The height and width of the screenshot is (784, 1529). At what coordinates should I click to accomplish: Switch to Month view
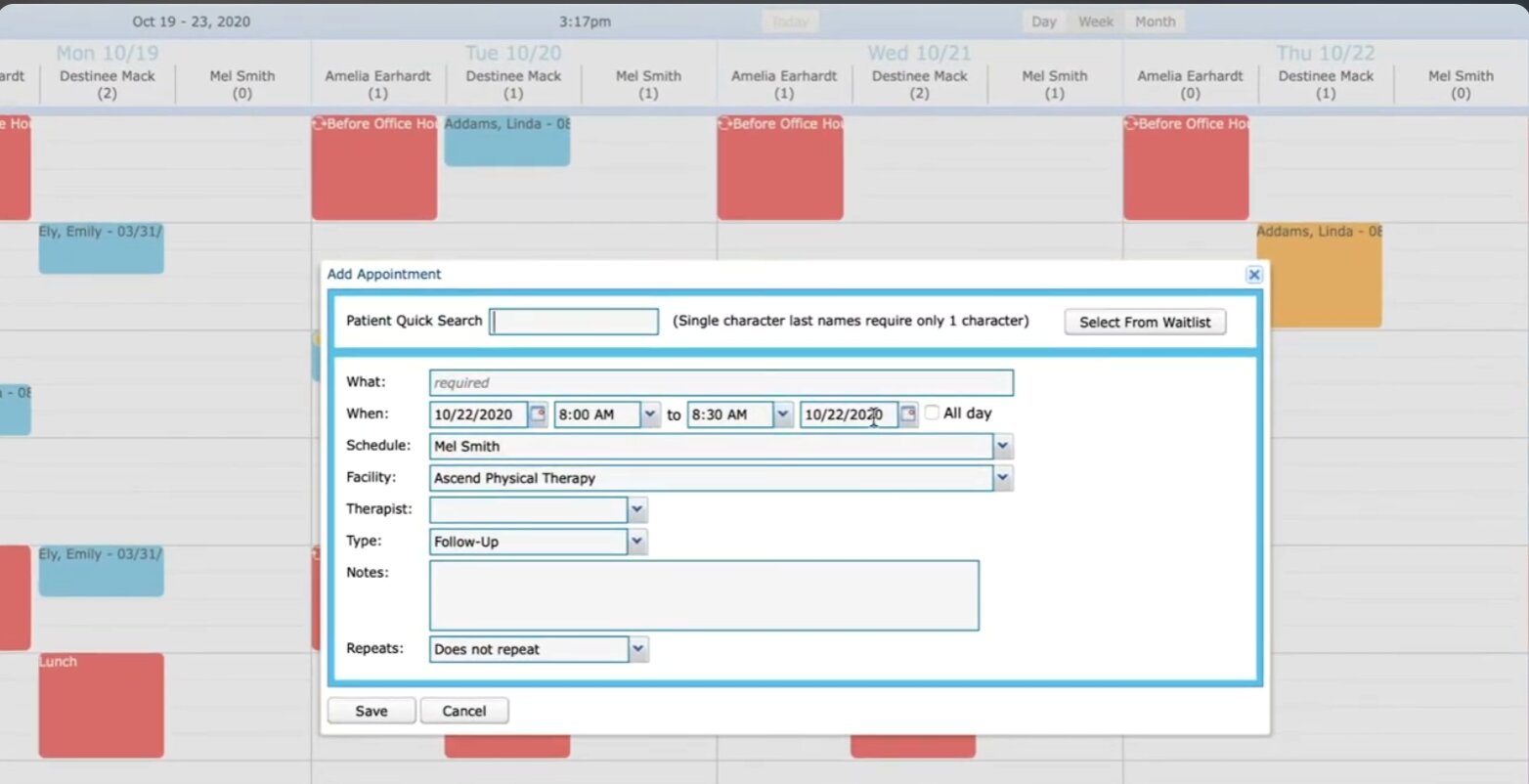[x=1155, y=22]
